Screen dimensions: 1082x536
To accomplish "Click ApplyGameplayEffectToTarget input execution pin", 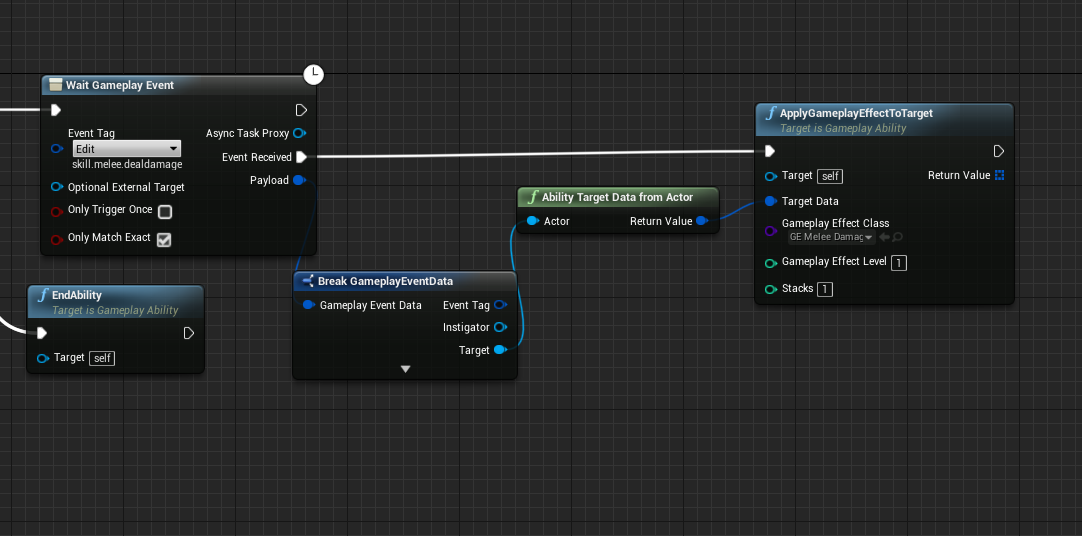I will 769,151.
